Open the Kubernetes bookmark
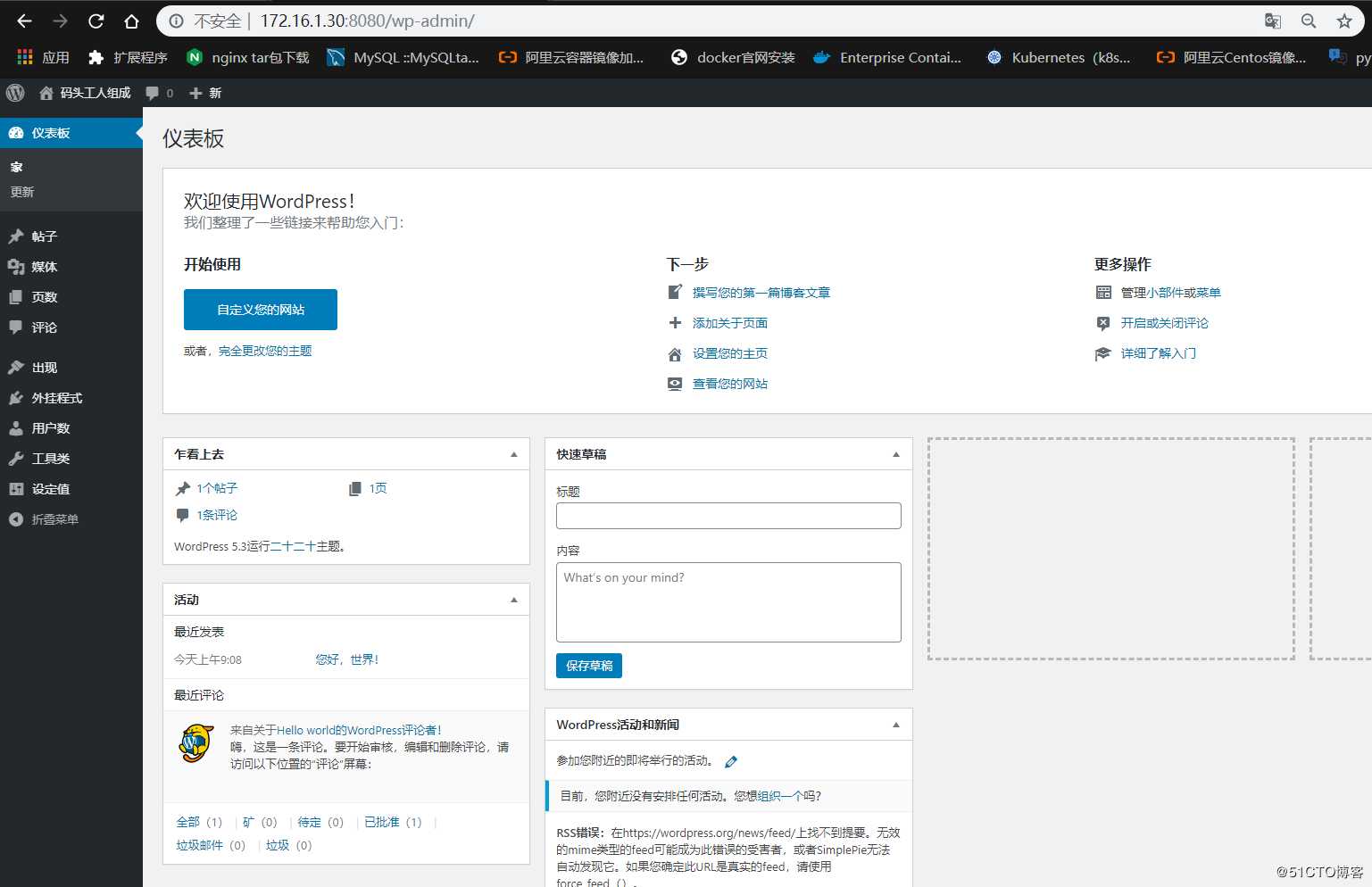This screenshot has height=887, width=1372. pos(1059,57)
